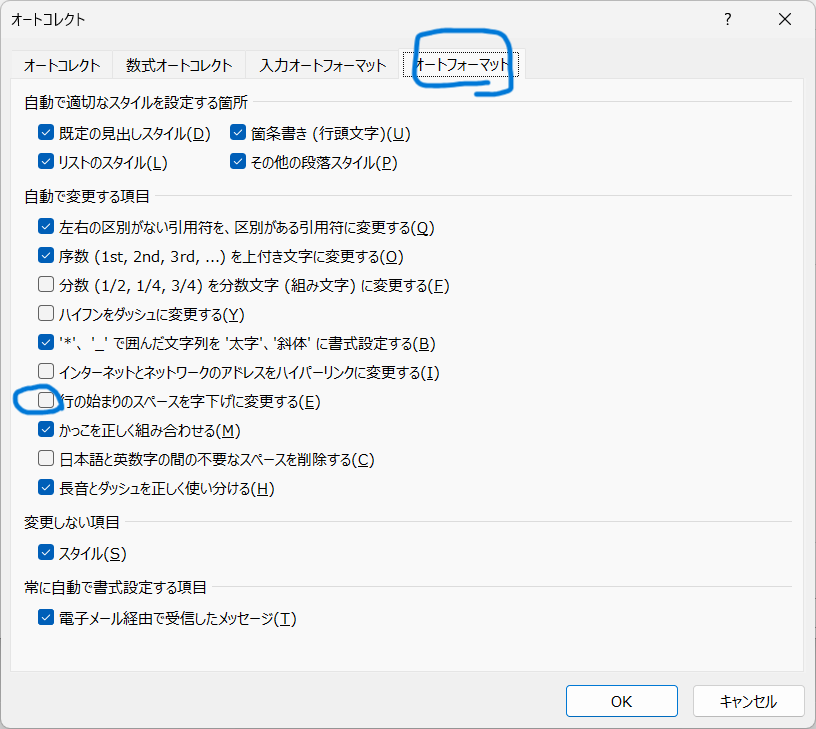Enable 分数 to fraction character checkbox
Image resolution: width=816 pixels, height=729 pixels.
tap(46, 285)
